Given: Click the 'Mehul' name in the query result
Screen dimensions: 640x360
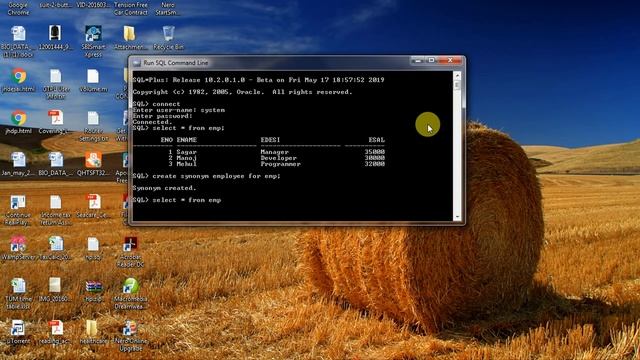Looking at the screenshot, I should [x=187, y=164].
